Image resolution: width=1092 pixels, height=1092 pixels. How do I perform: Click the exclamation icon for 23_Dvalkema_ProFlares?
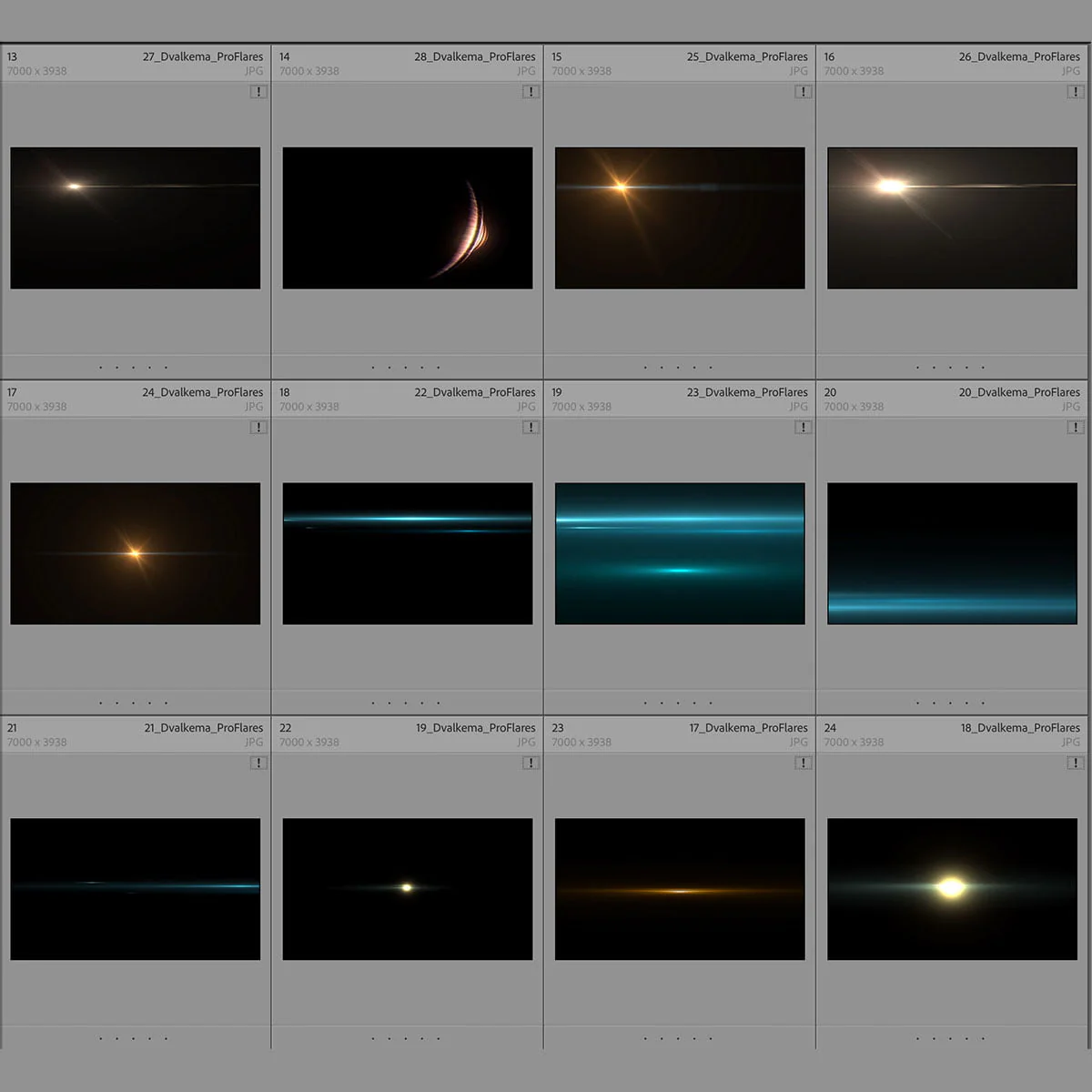point(803,428)
